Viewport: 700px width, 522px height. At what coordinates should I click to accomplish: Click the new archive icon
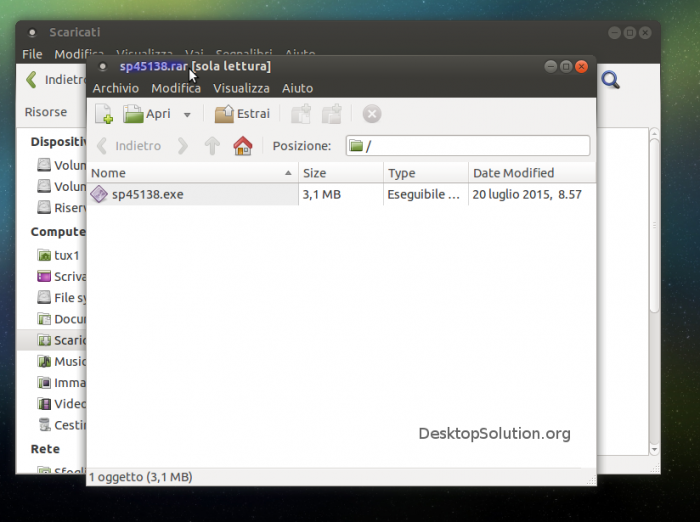103,114
